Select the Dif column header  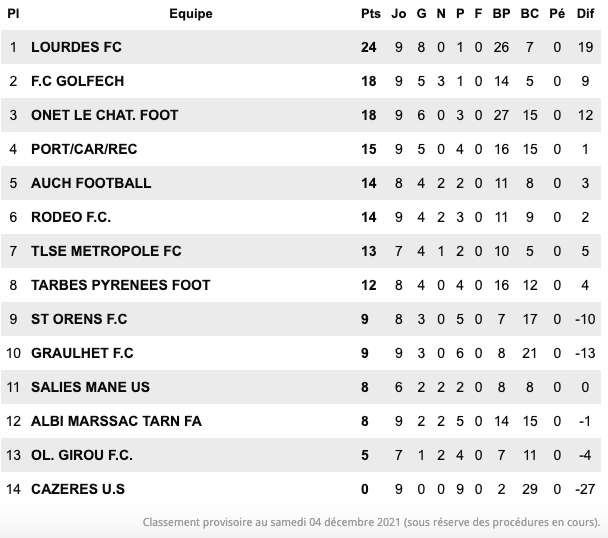tap(587, 14)
